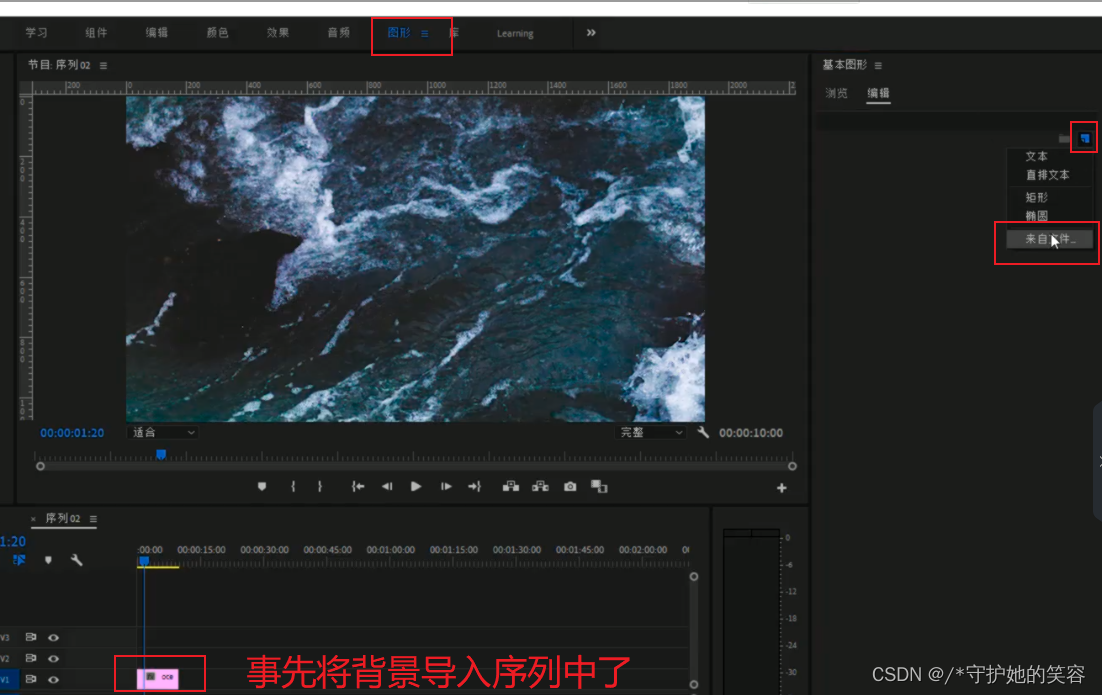The image size is (1102, 695).
Task: Click the top handle of the timeline vertical scrollbar
Action: click(x=694, y=576)
